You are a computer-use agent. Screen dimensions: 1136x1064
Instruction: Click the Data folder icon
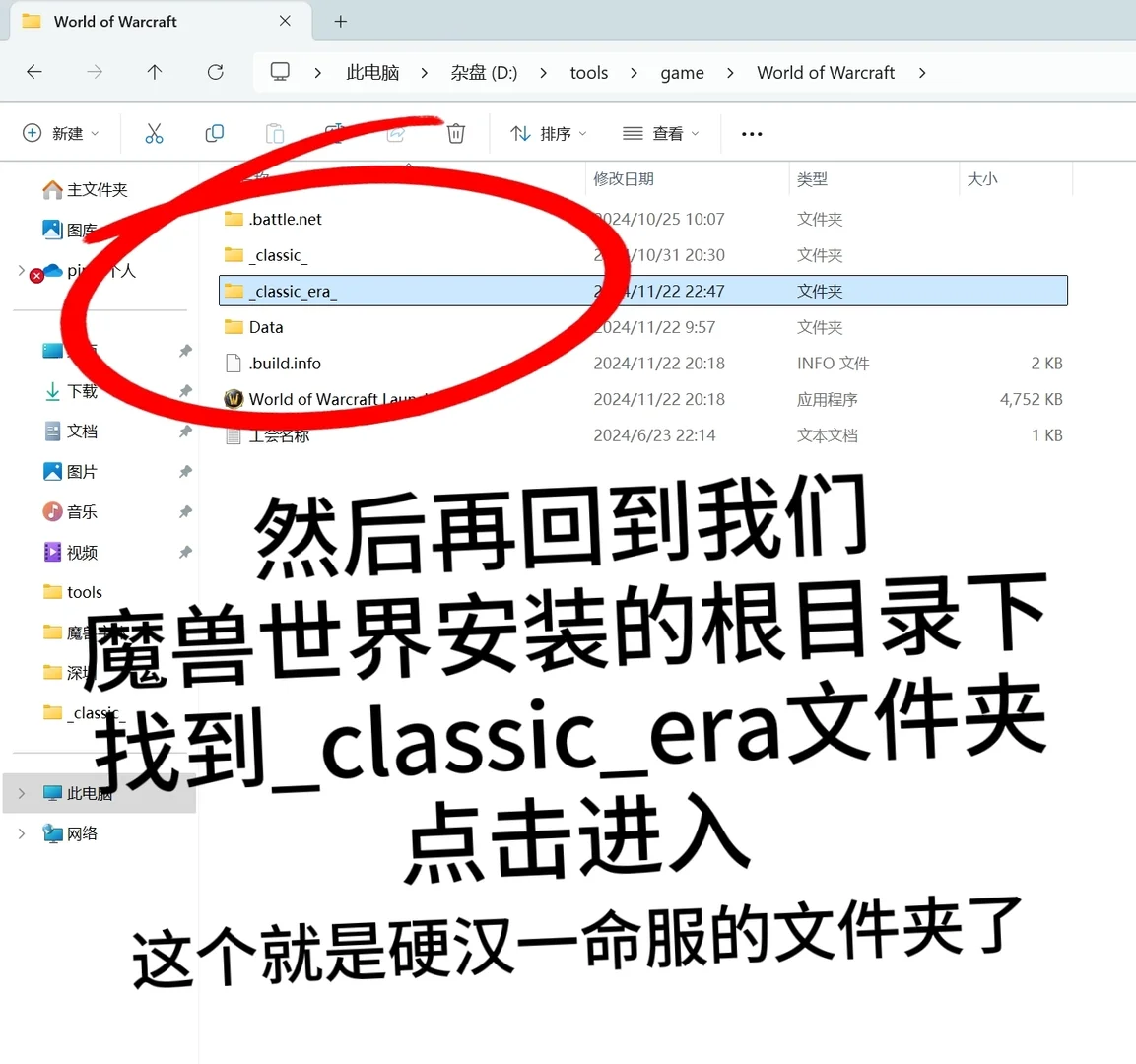[234, 327]
